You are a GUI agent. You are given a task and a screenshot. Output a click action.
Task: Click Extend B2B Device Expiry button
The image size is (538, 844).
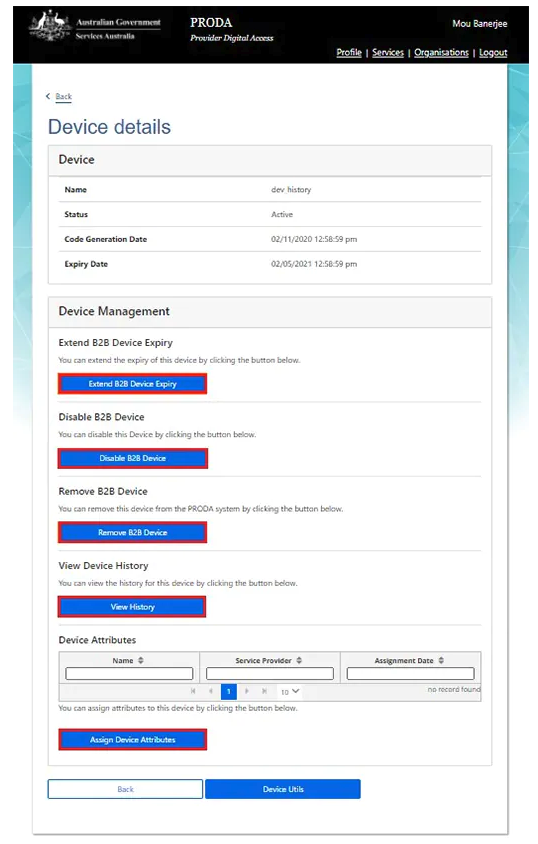(132, 384)
